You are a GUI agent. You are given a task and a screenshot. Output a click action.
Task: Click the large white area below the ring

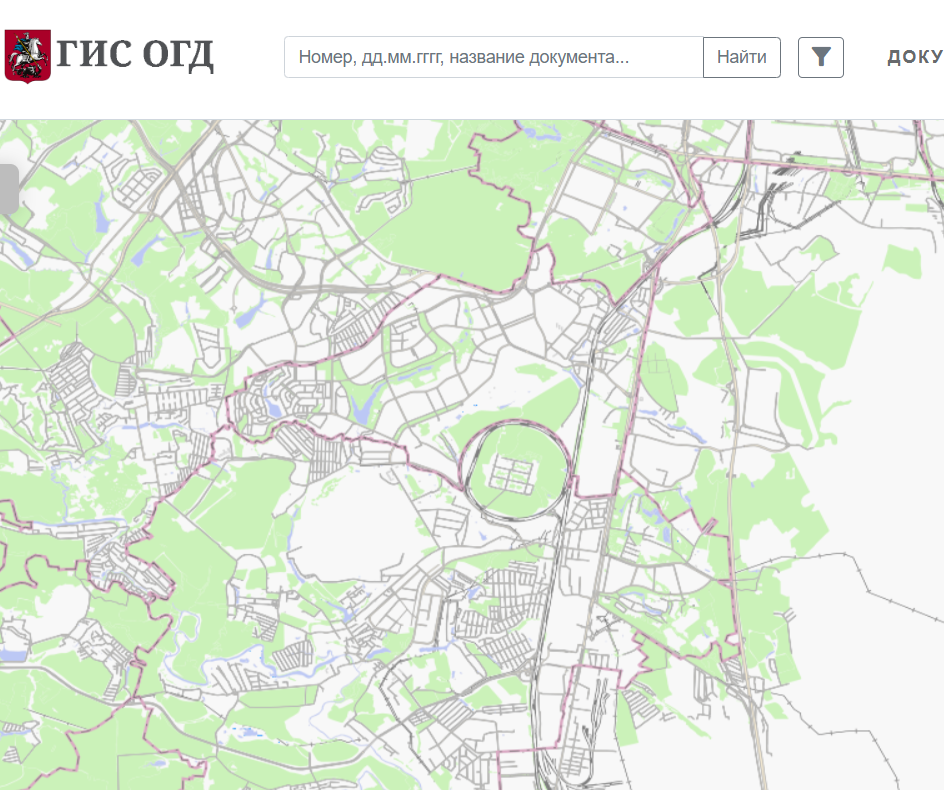pos(350,520)
